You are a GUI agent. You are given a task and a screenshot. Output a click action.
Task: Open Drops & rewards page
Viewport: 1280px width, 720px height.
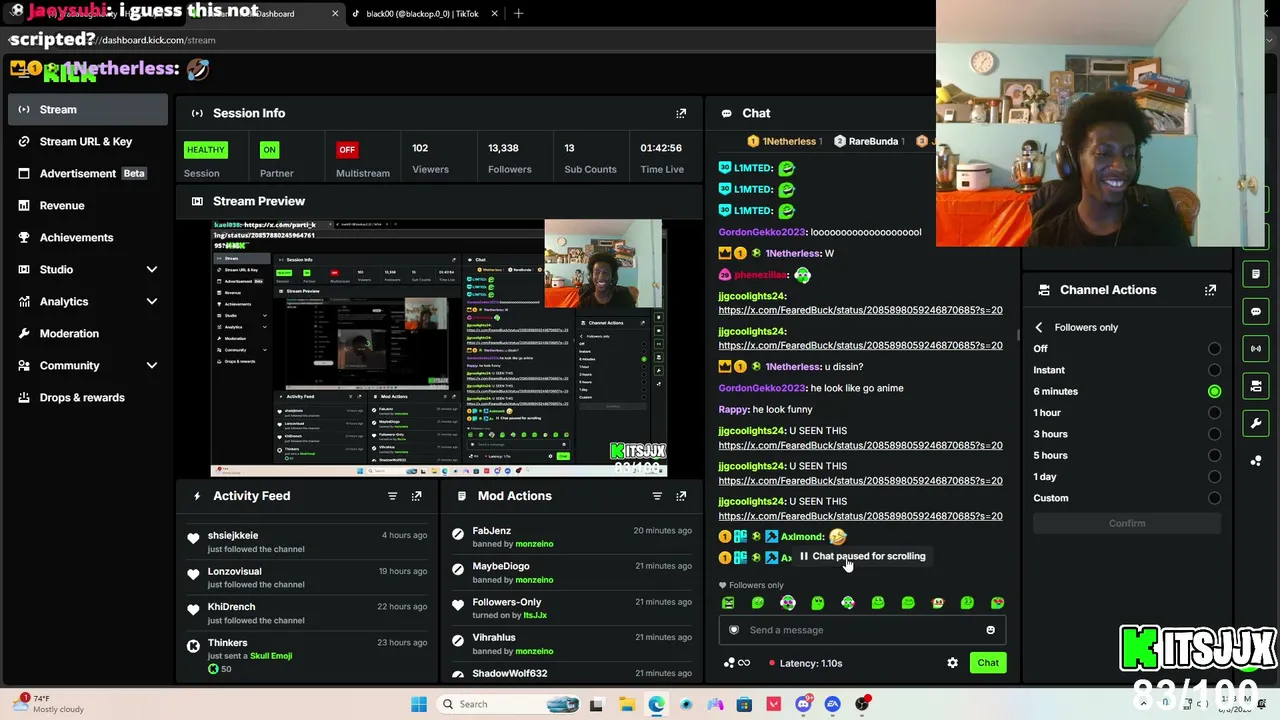(88, 397)
